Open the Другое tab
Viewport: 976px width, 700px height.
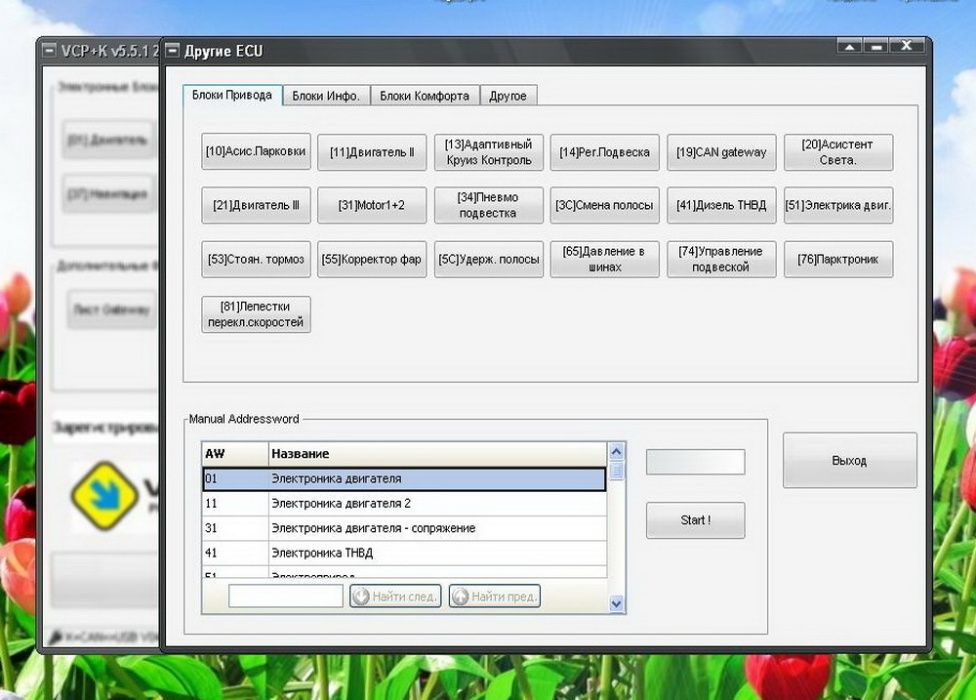point(508,96)
